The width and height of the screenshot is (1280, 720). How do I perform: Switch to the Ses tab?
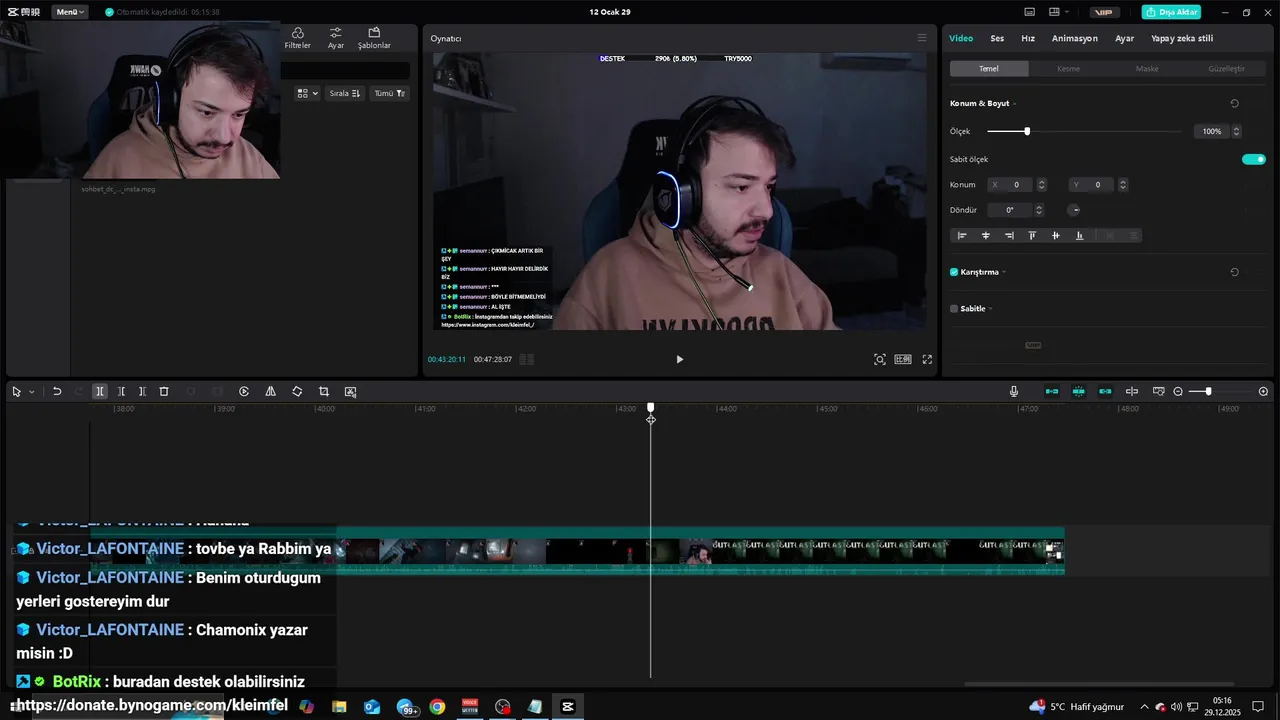pyautogui.click(x=997, y=38)
